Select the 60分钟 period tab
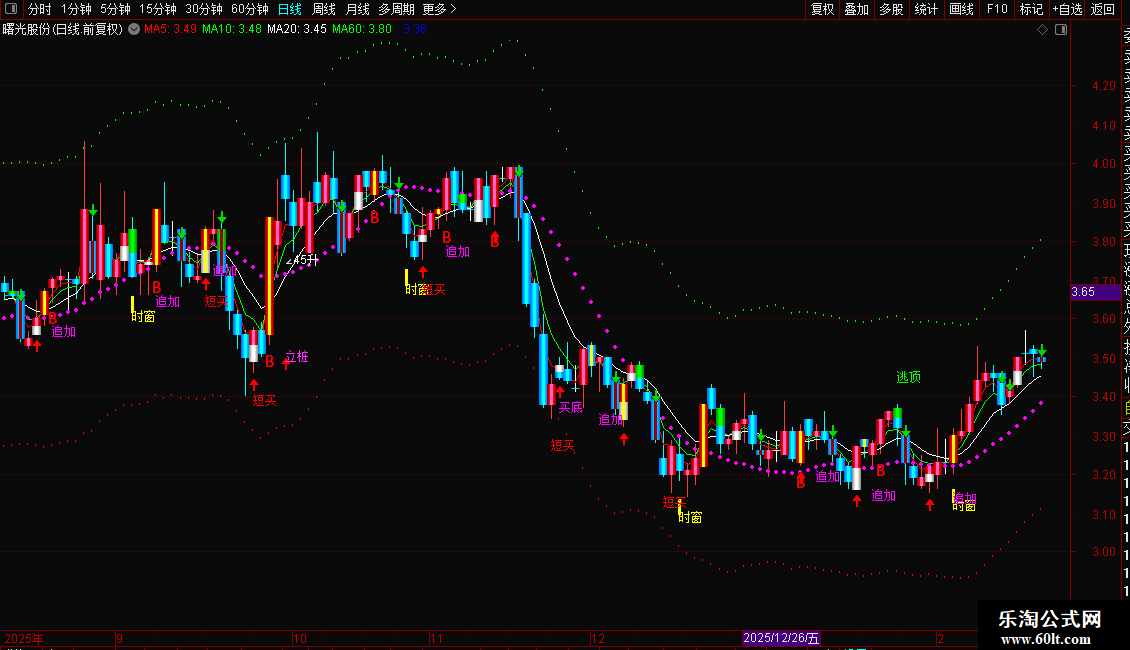The height and width of the screenshot is (650, 1130). 250,9
